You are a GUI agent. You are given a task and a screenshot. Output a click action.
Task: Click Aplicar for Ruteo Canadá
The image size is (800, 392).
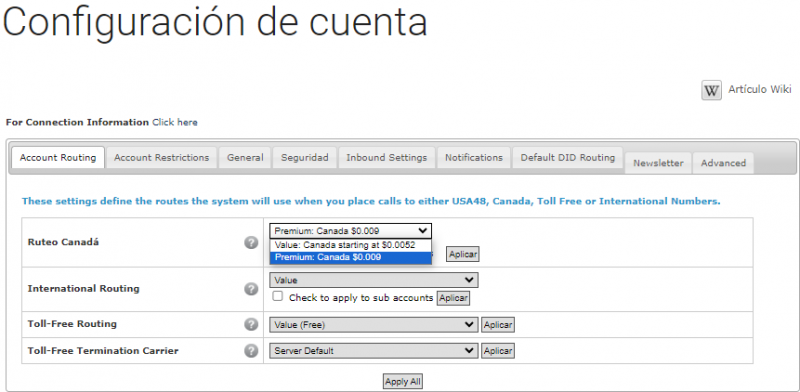463,254
